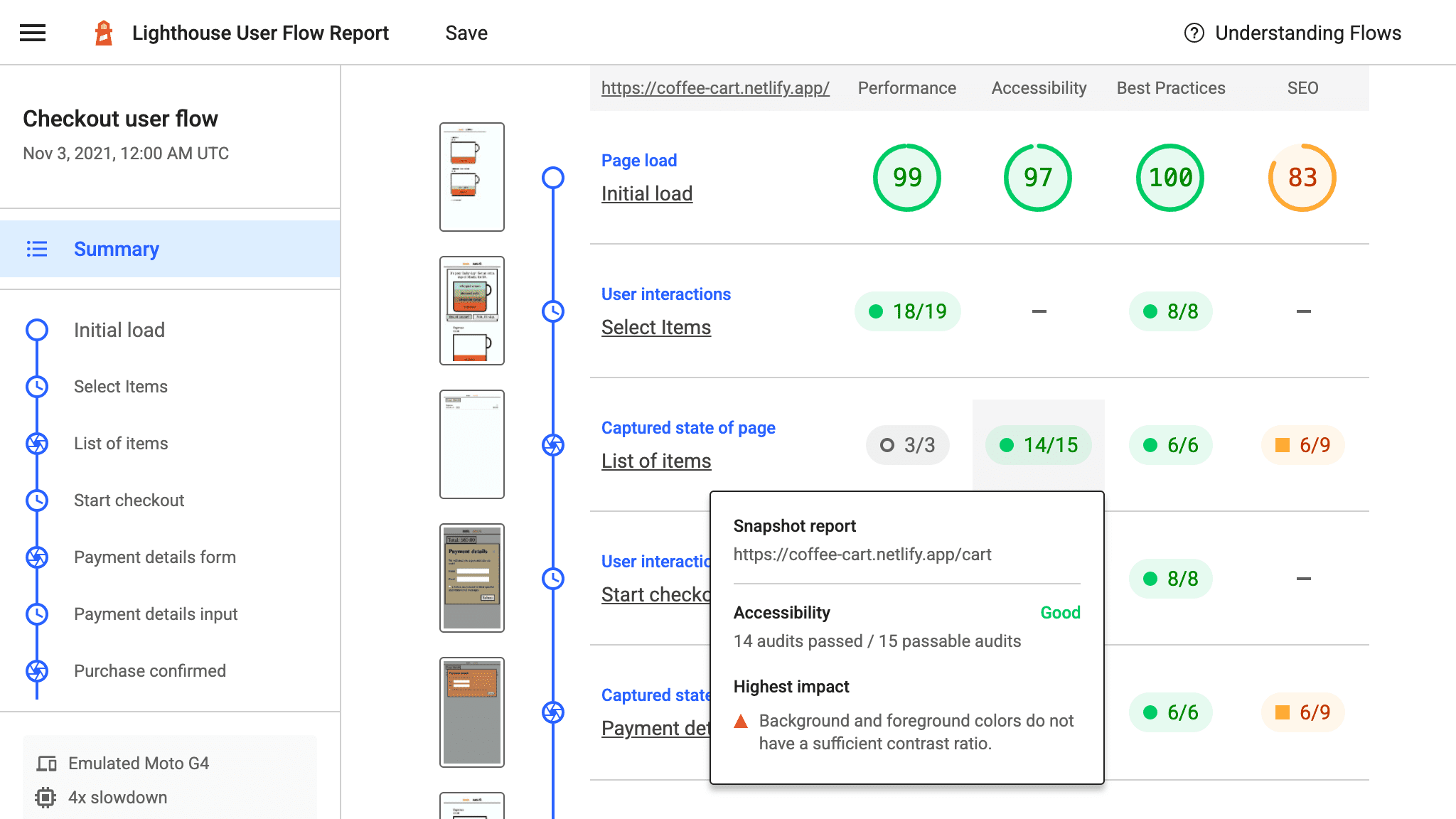Open the Initial load detail view
Viewport: 1456px width, 819px height.
click(646, 194)
